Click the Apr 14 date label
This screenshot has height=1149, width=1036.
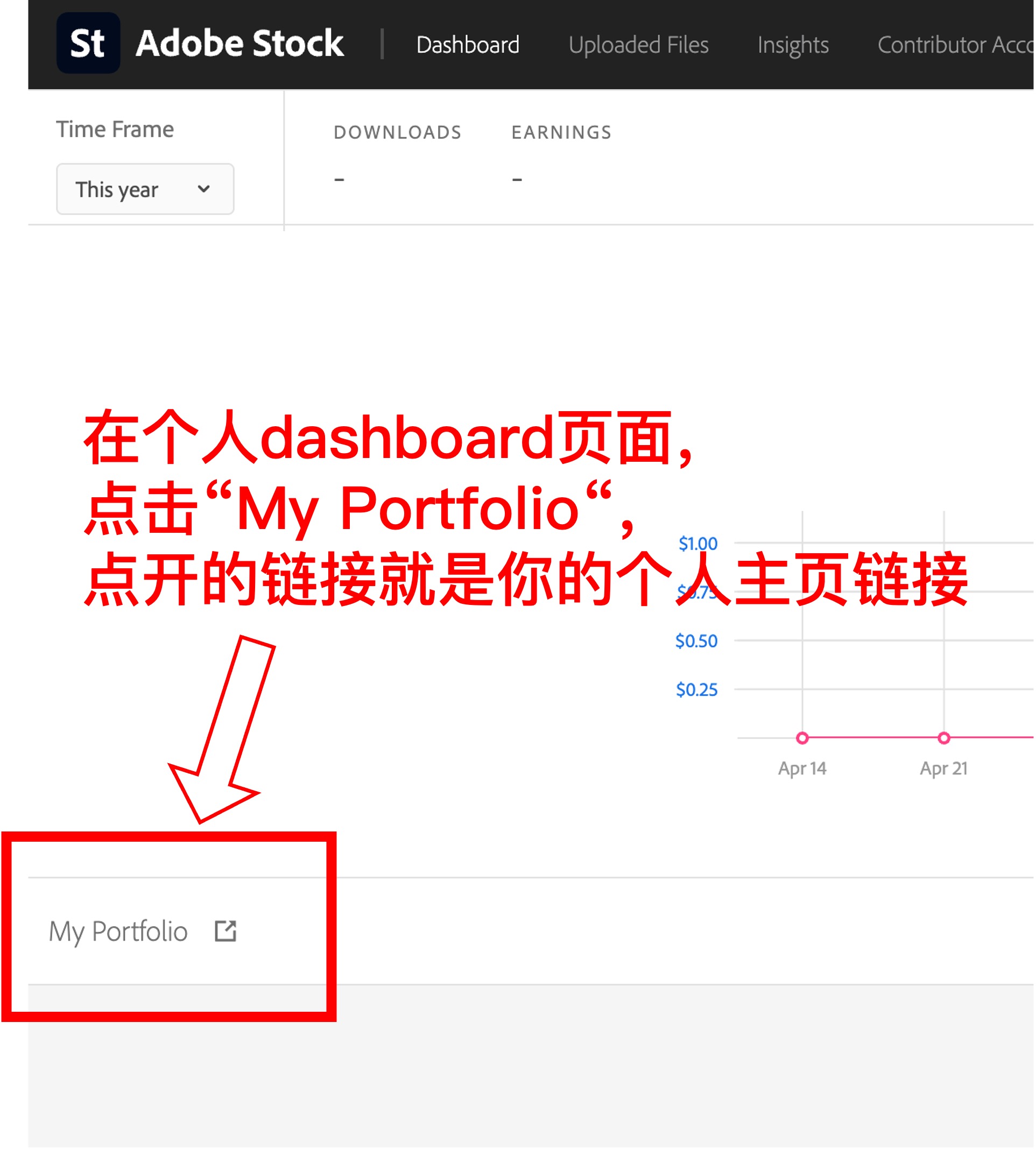click(802, 770)
